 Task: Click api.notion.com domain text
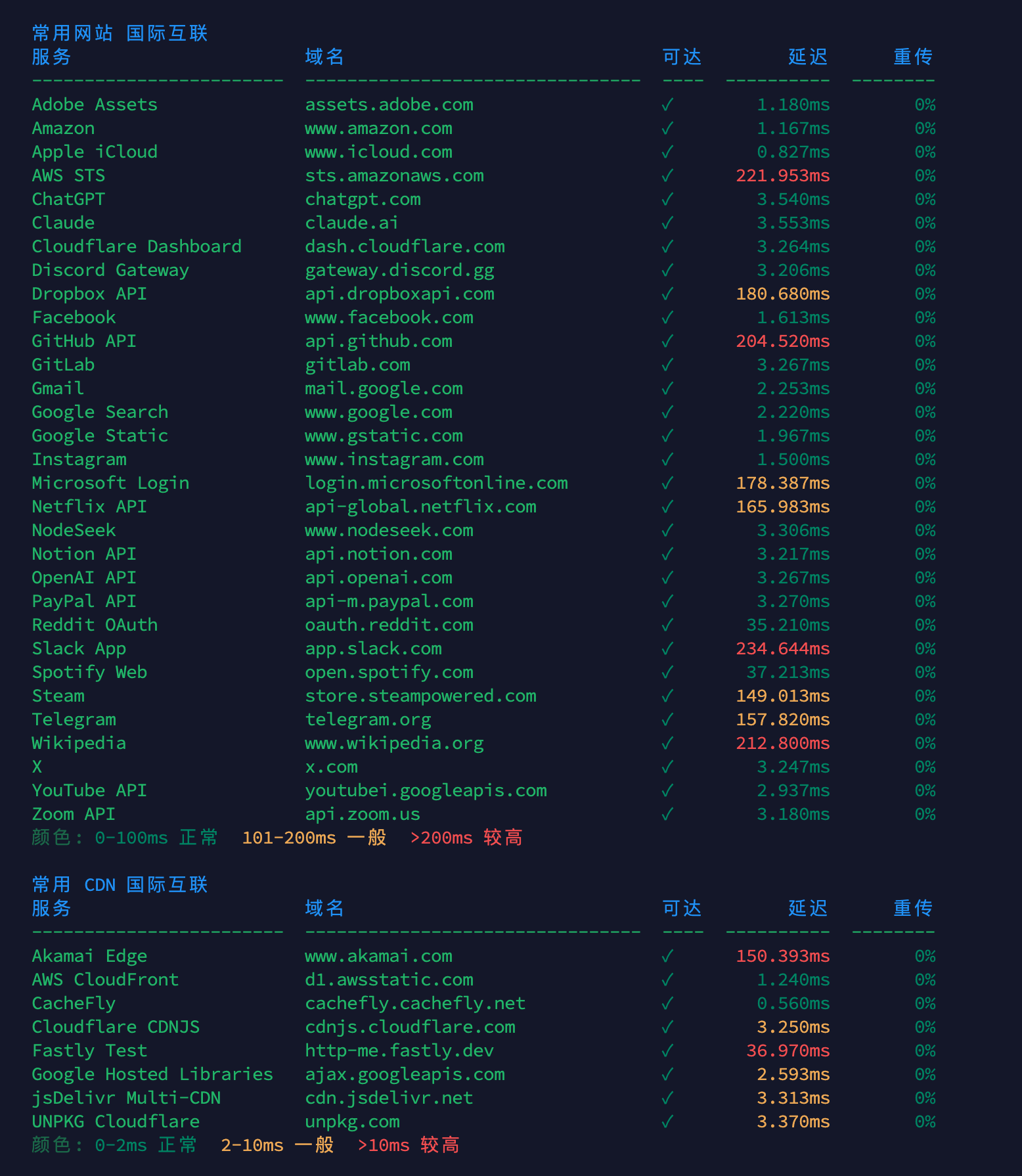(x=378, y=554)
